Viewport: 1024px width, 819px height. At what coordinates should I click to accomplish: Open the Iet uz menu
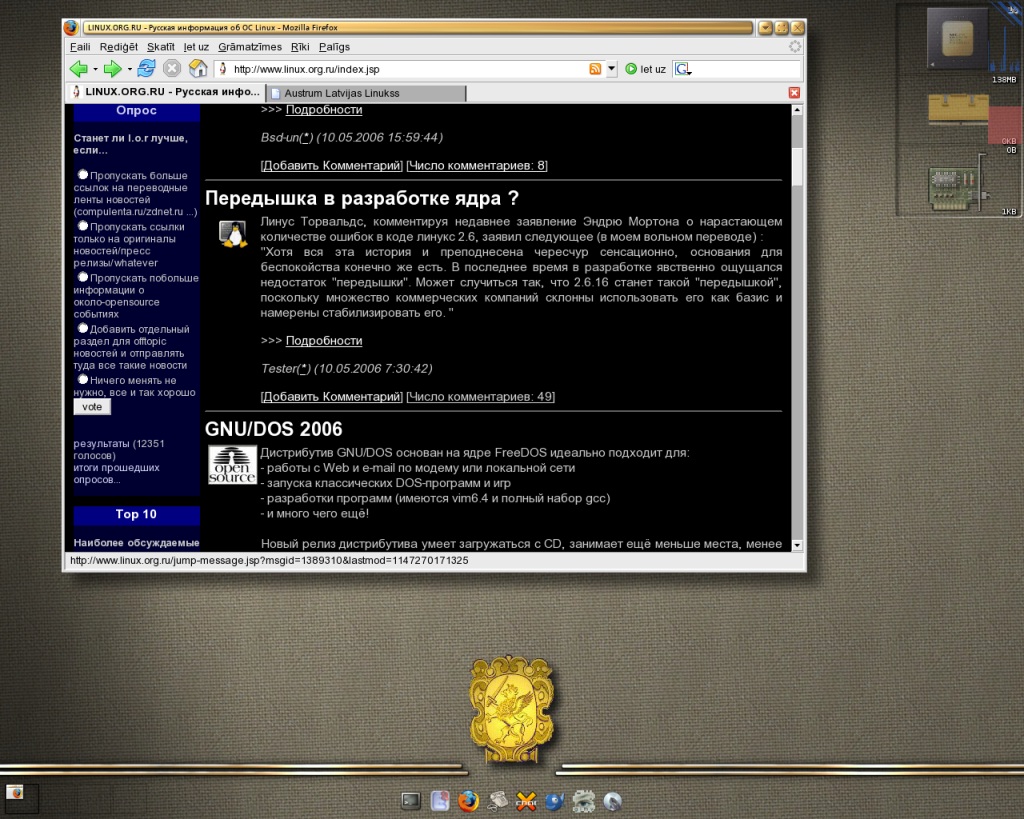click(196, 47)
